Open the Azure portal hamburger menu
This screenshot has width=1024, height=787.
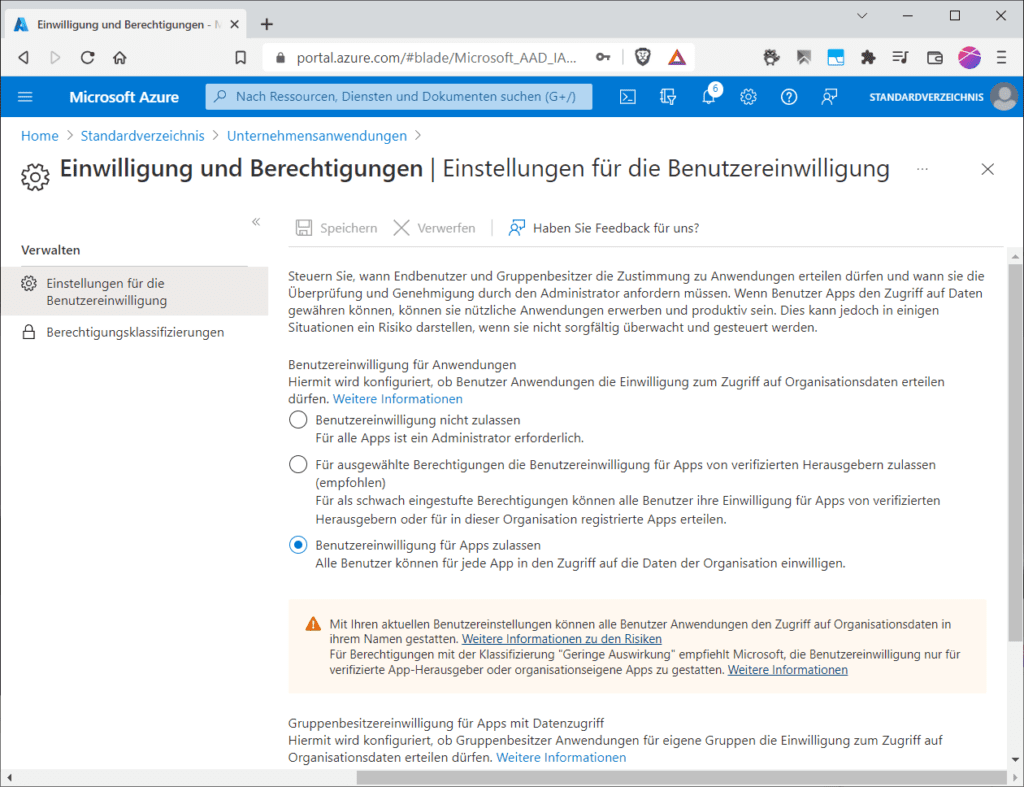(x=25, y=97)
